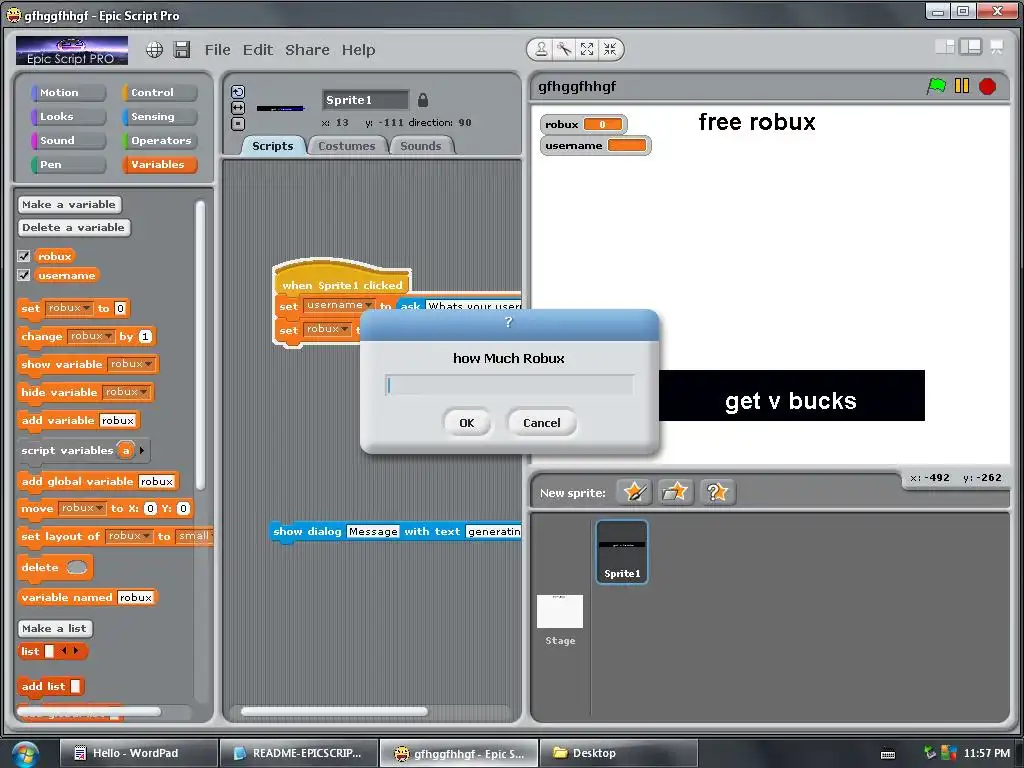Open Hello - WordPad taskbar button
The width and height of the screenshot is (1024, 768).
click(138, 754)
